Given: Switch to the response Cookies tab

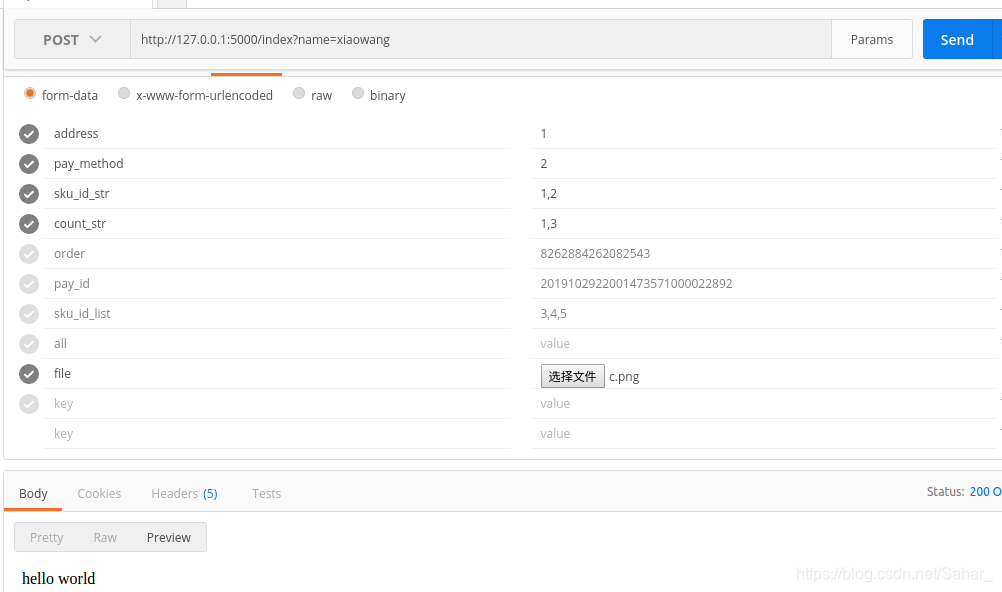Looking at the screenshot, I should click(x=99, y=494).
